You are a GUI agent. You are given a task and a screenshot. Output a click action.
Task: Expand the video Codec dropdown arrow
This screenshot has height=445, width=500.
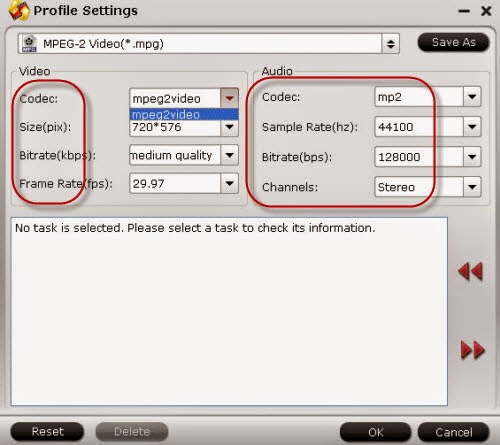[x=229, y=98]
